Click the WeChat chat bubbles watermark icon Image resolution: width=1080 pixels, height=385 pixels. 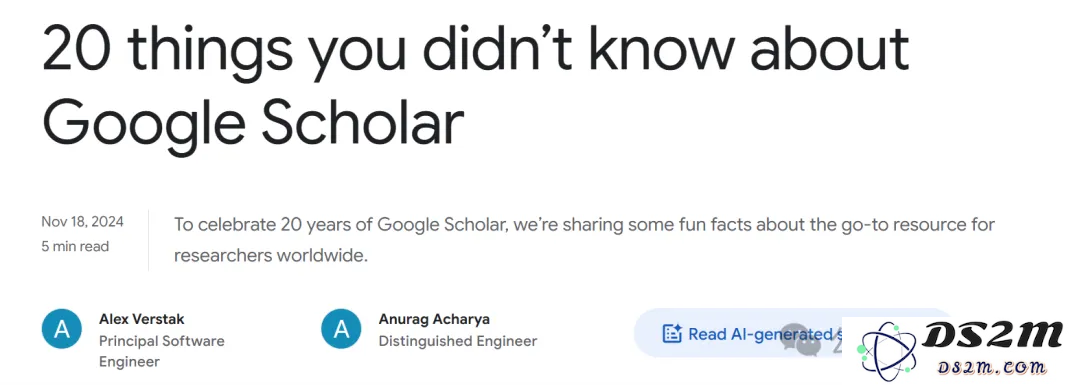(801, 340)
